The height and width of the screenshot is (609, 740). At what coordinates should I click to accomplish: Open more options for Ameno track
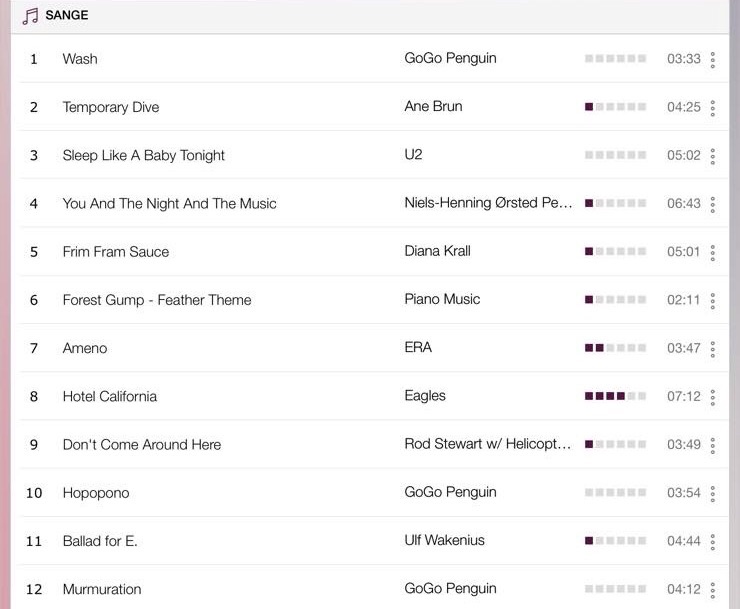tap(713, 349)
